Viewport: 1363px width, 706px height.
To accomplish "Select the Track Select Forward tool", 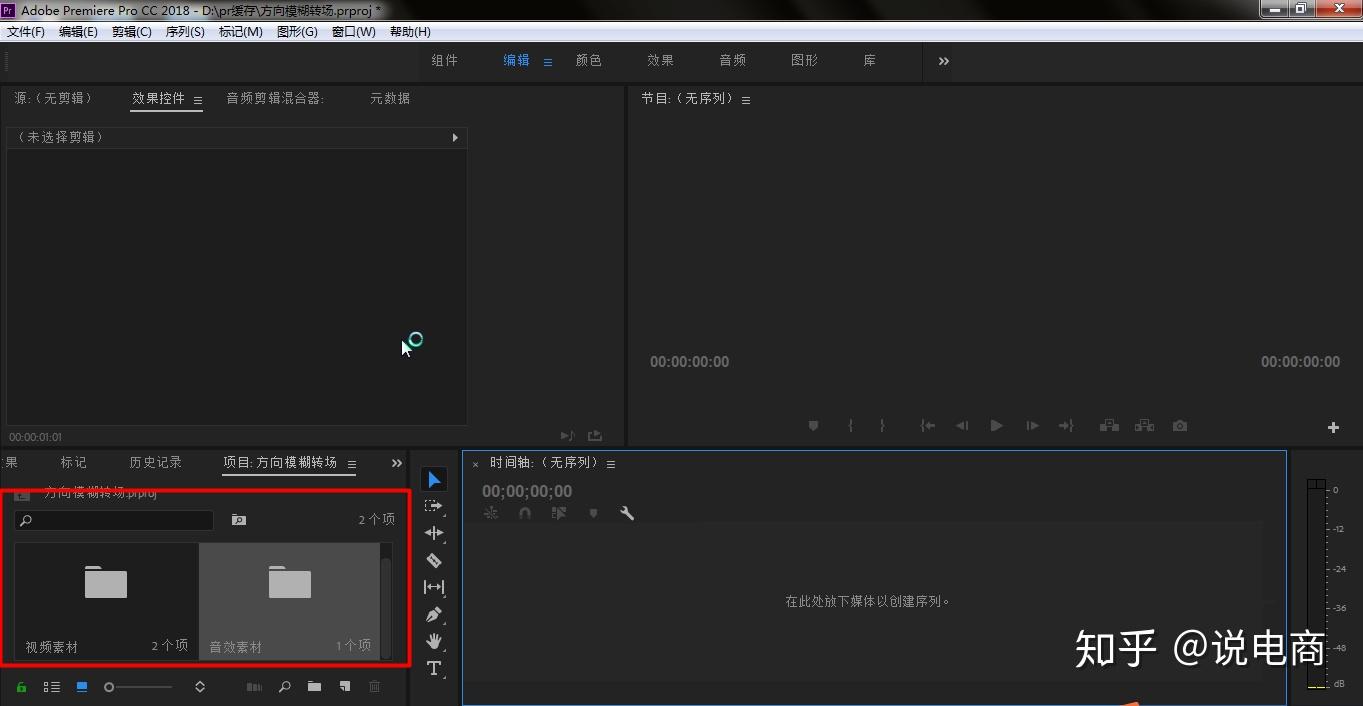I will coord(434,506).
